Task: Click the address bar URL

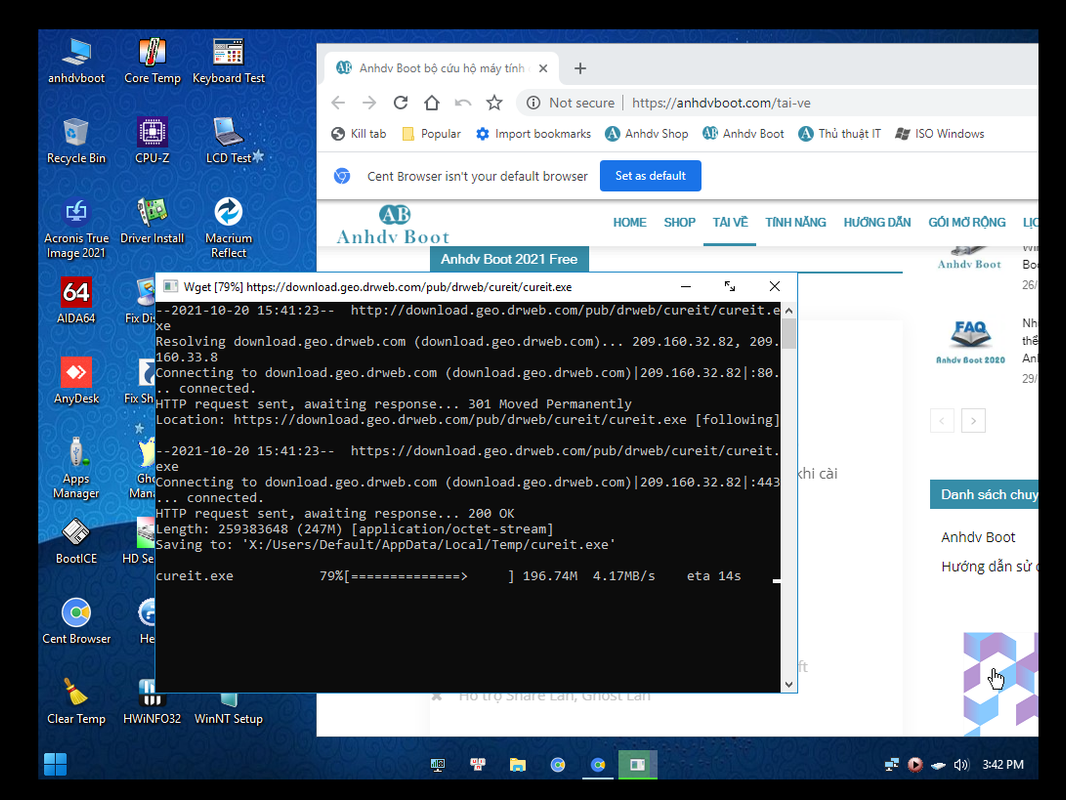Action: (x=721, y=103)
